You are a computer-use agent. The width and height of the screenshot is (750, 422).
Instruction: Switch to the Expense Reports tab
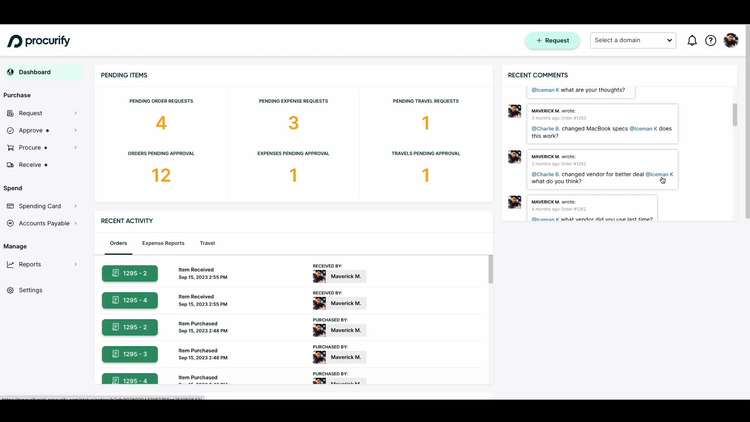tap(163, 243)
